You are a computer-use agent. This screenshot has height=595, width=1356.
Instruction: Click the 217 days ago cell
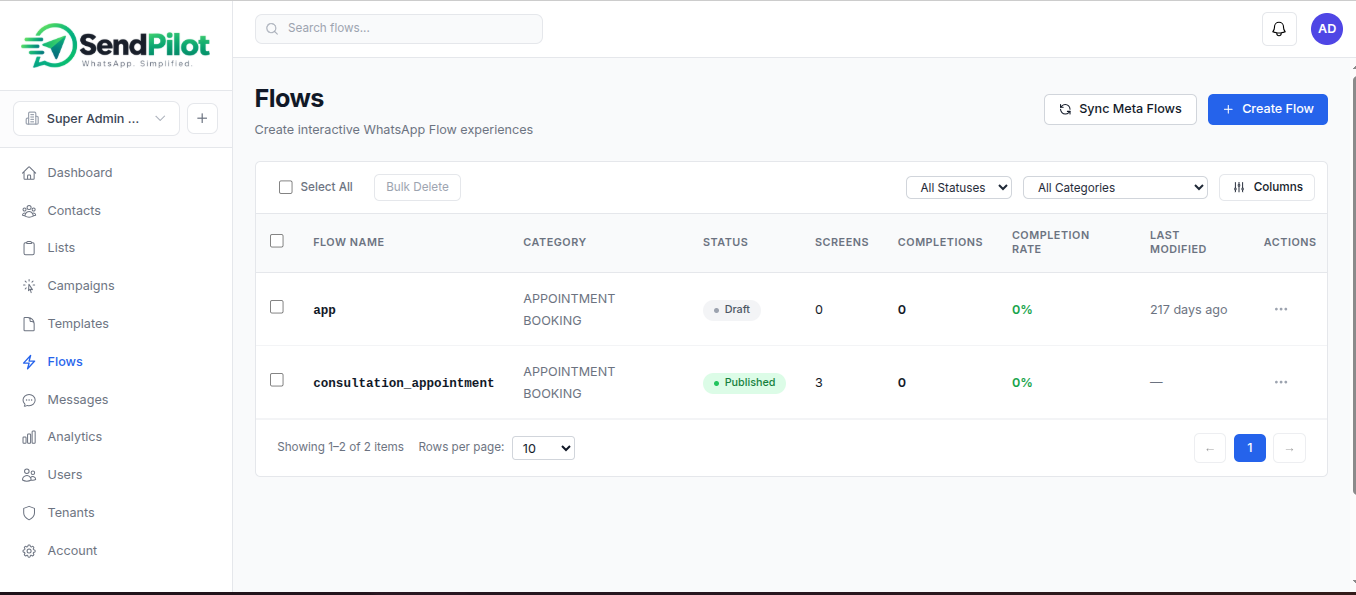tap(1189, 310)
